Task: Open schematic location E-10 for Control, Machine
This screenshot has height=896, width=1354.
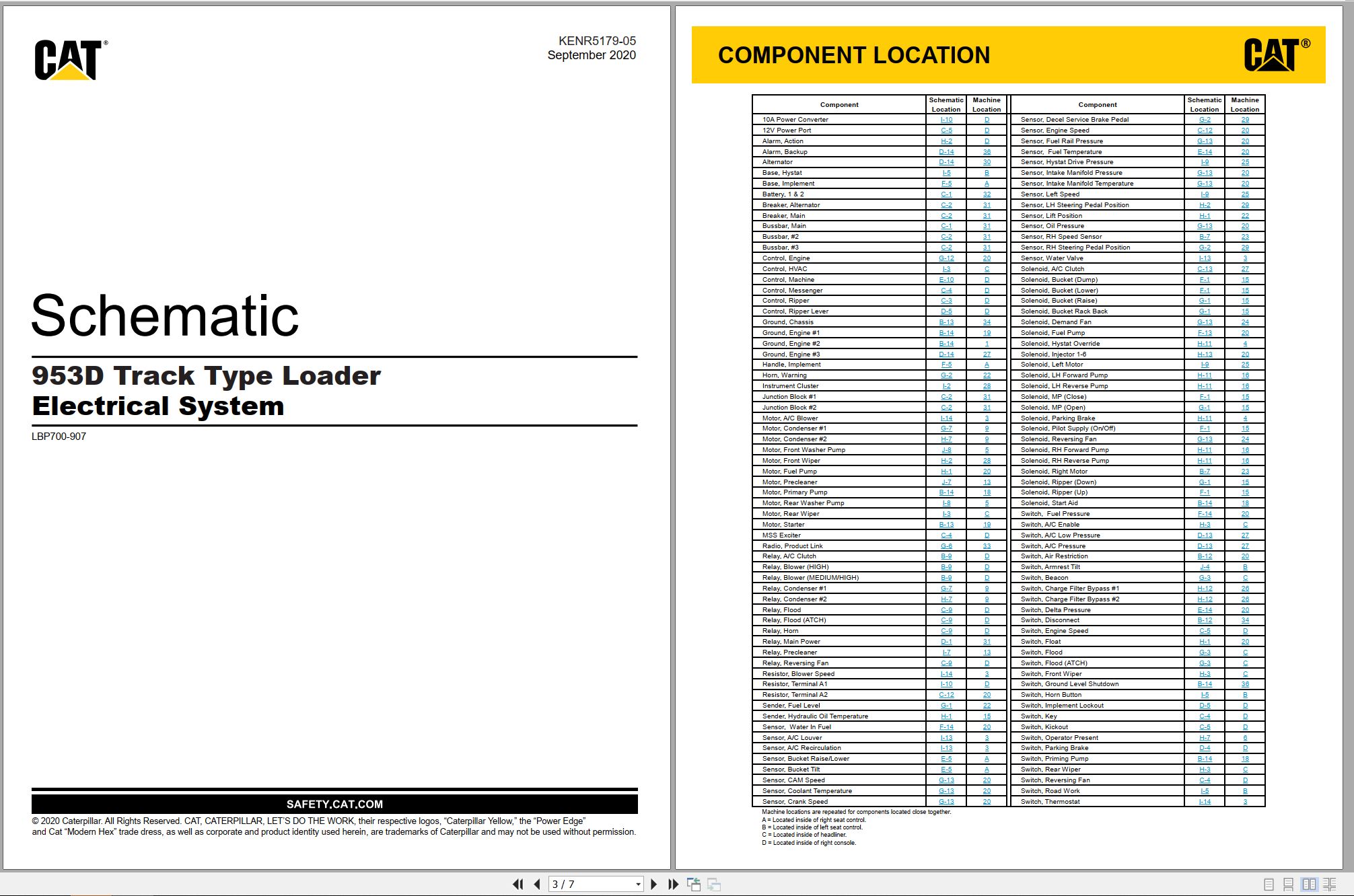Action: click(x=946, y=280)
